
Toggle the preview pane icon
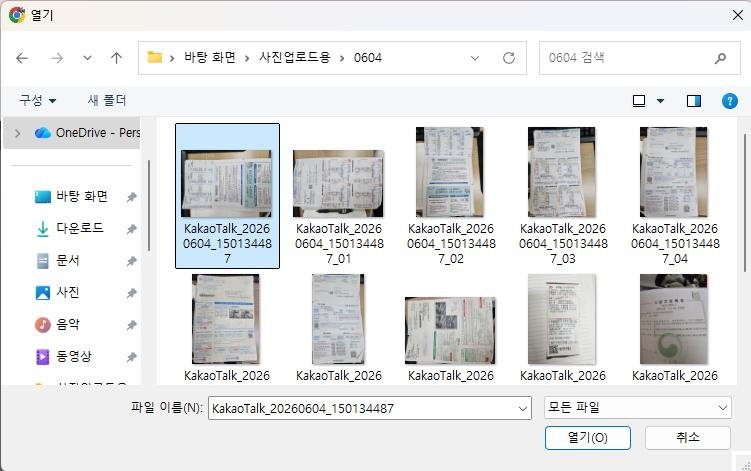[694, 101]
